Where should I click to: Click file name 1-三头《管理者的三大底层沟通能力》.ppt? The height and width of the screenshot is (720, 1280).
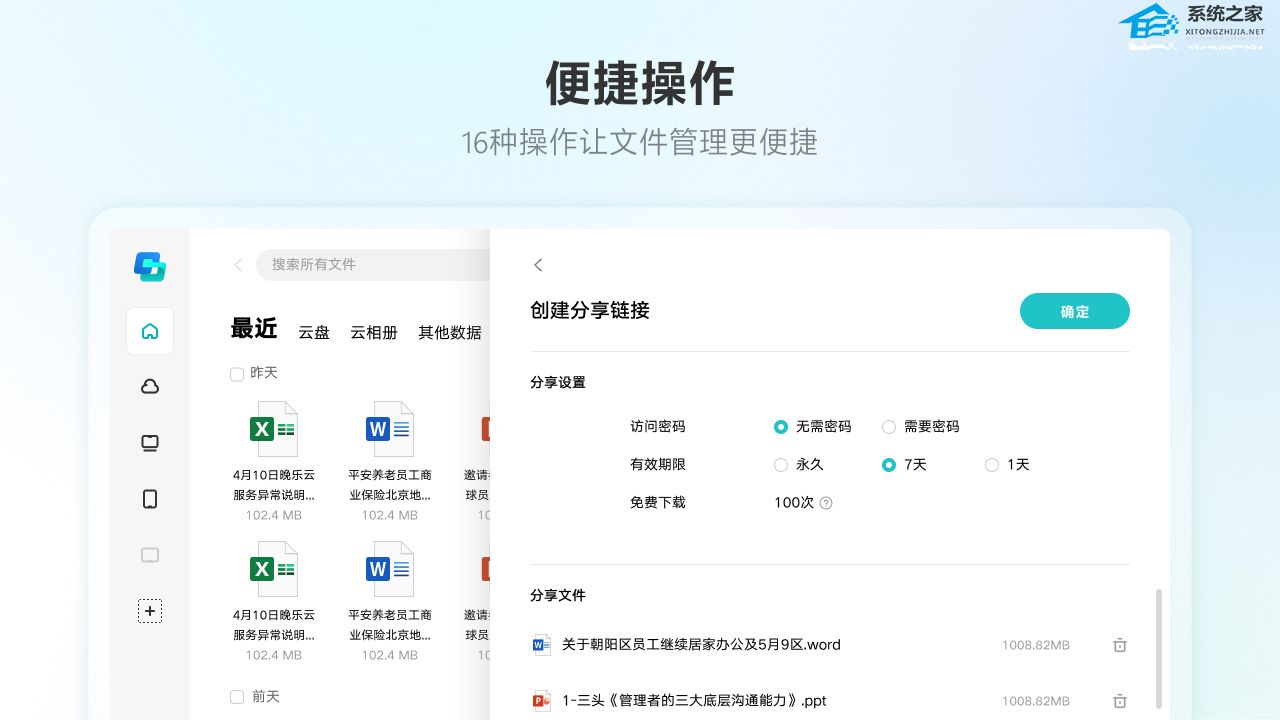point(694,701)
